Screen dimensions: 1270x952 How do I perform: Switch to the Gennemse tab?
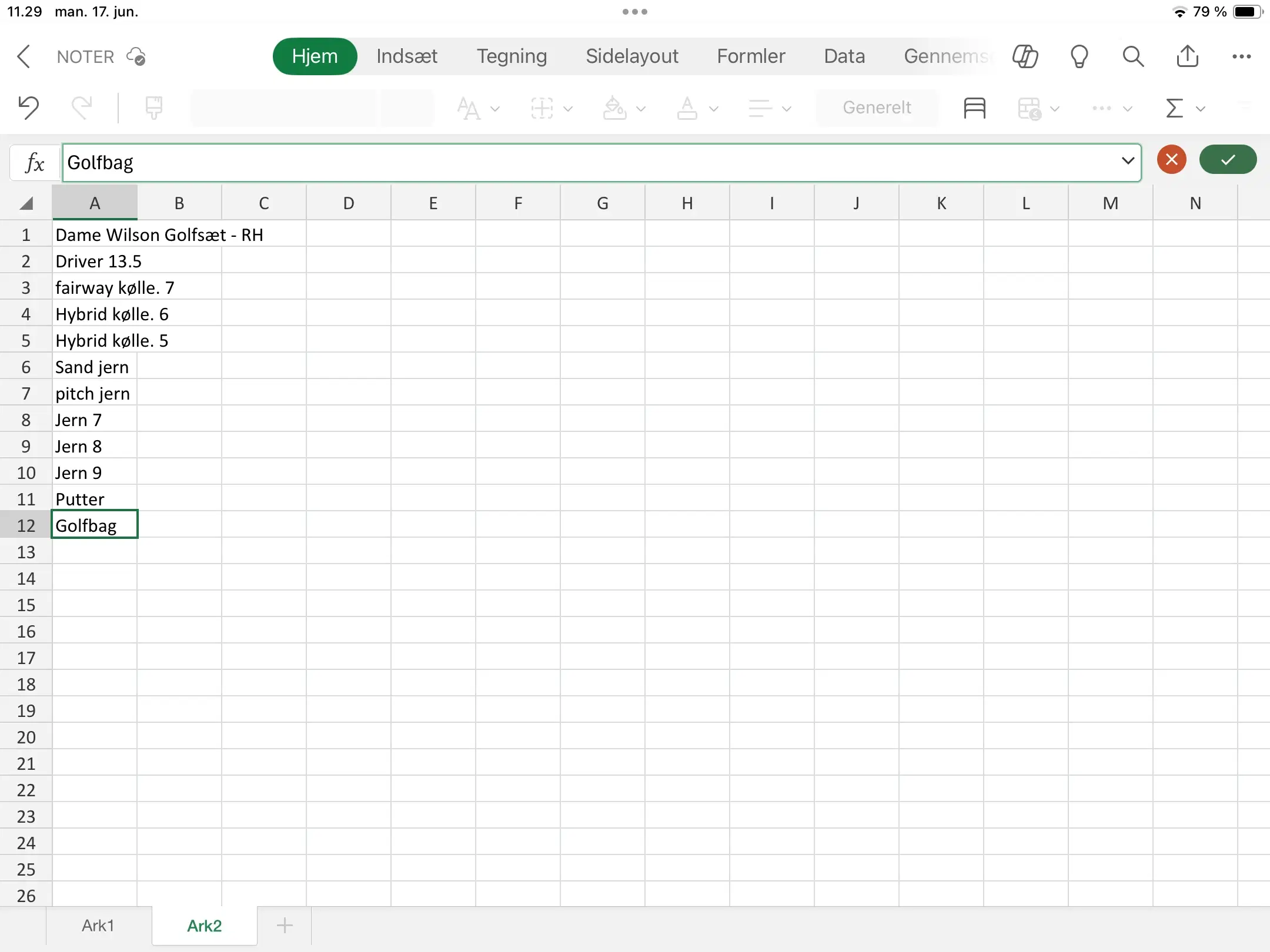pyautogui.click(x=948, y=56)
